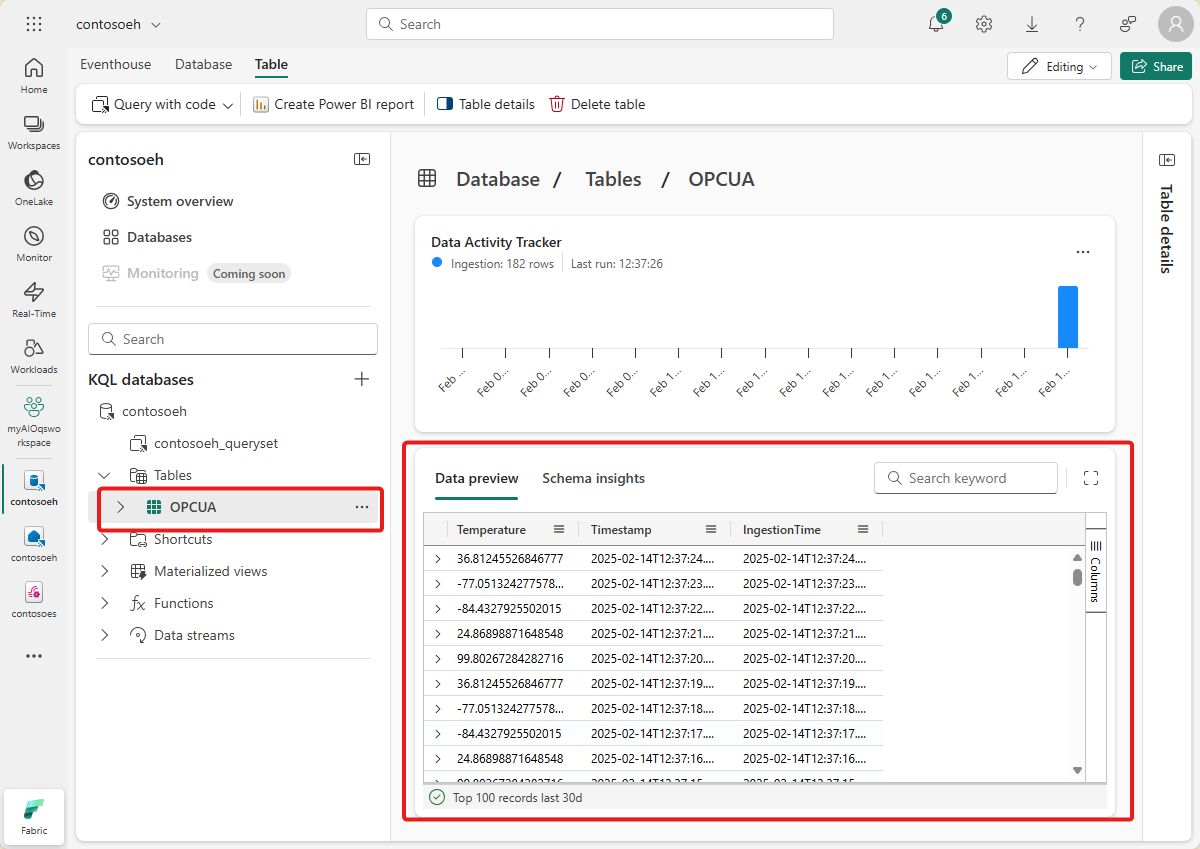
Task: Open the Temperature column menu
Action: click(558, 529)
